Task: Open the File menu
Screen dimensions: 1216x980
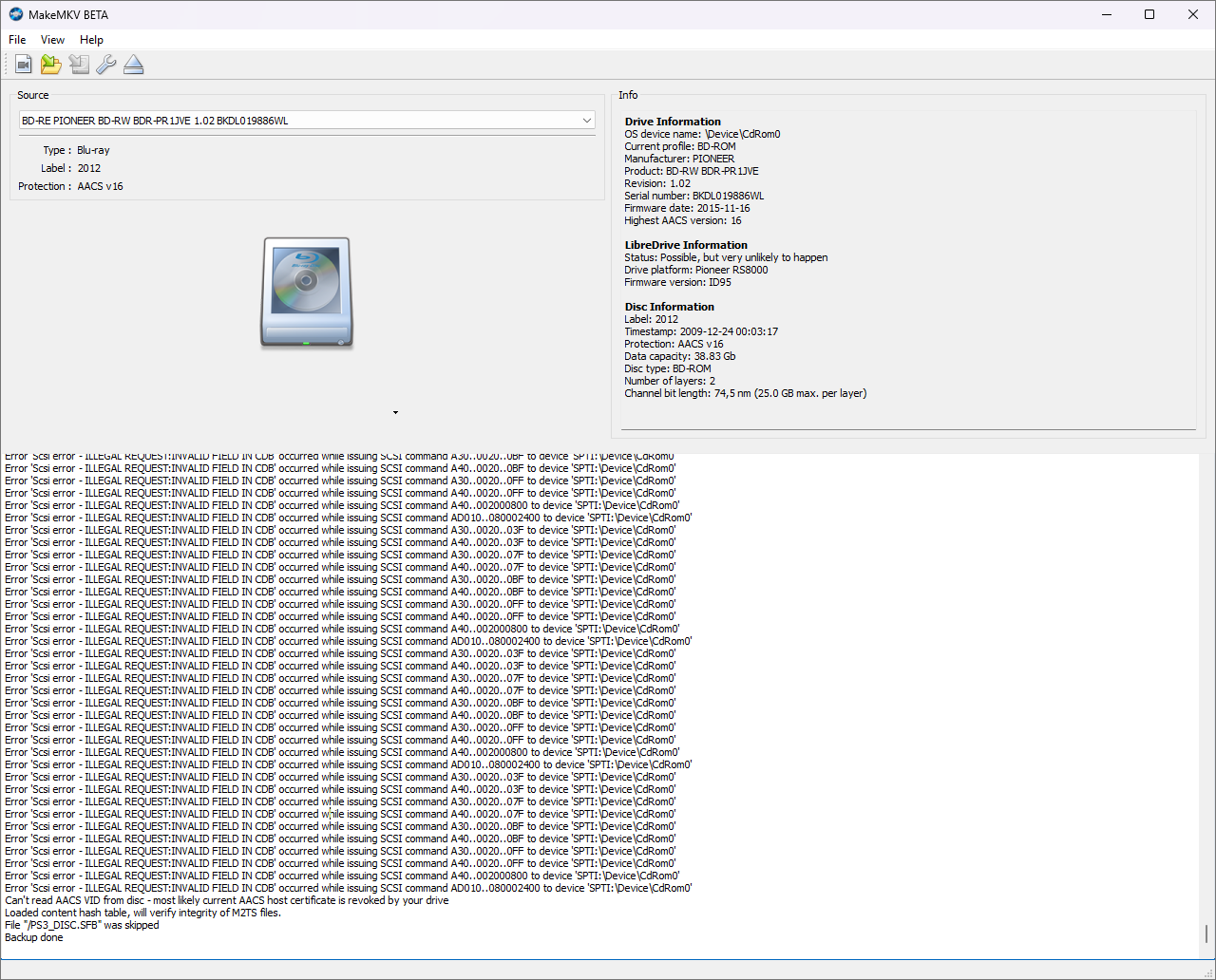Action: (x=16, y=39)
